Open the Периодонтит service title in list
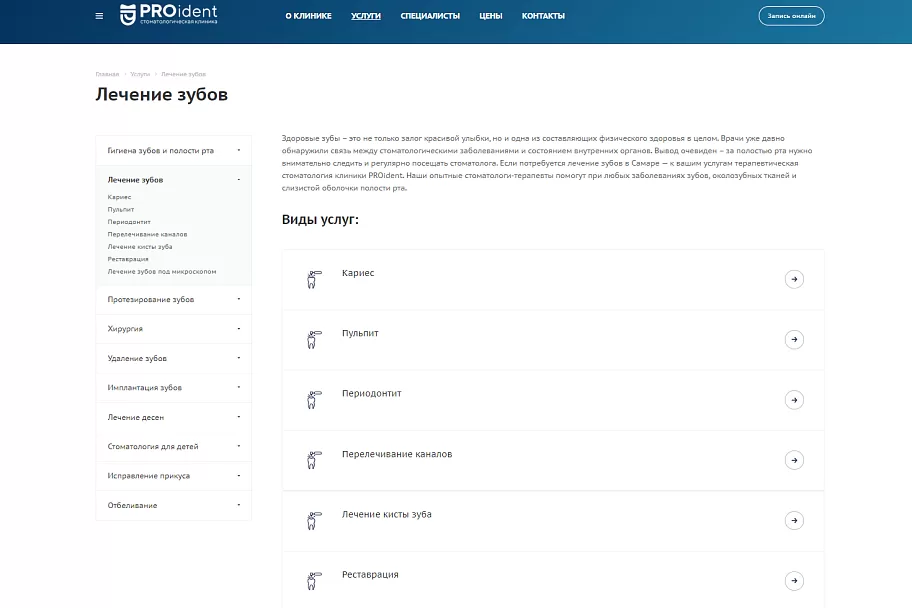Screen dimensions: 912x608 pyautogui.click(x=372, y=393)
